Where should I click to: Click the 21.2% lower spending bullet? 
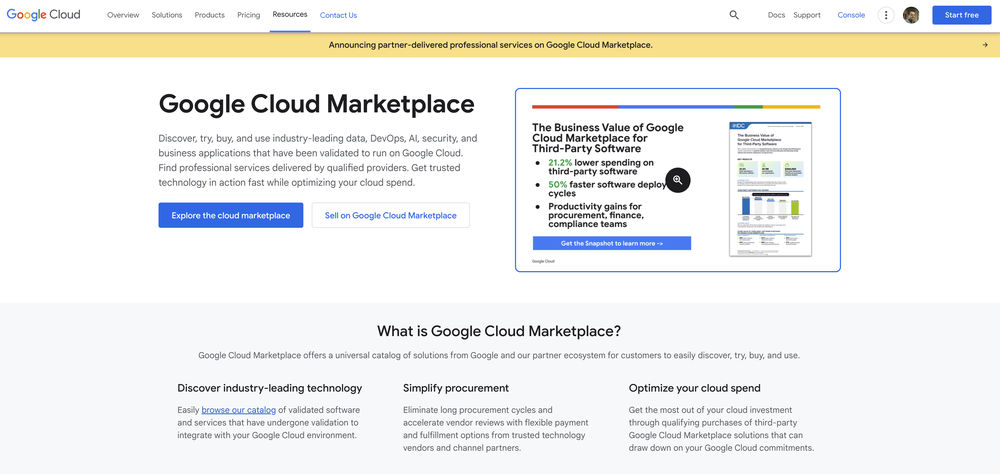601,167
